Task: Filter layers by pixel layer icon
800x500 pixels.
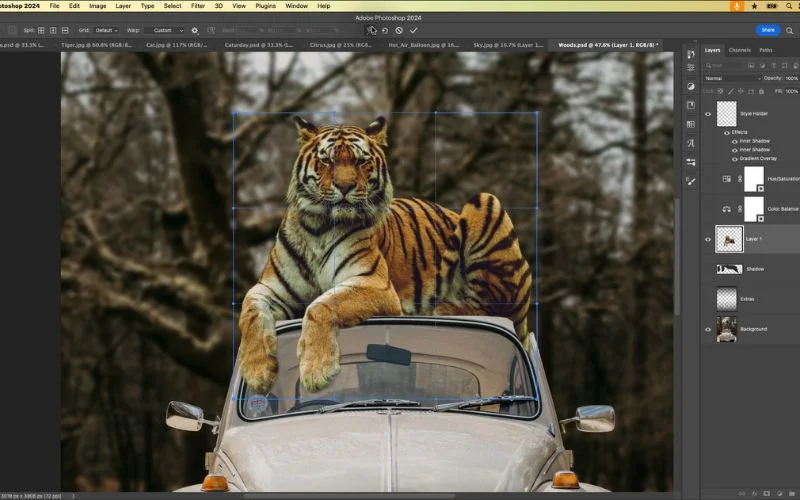Action: (751, 66)
